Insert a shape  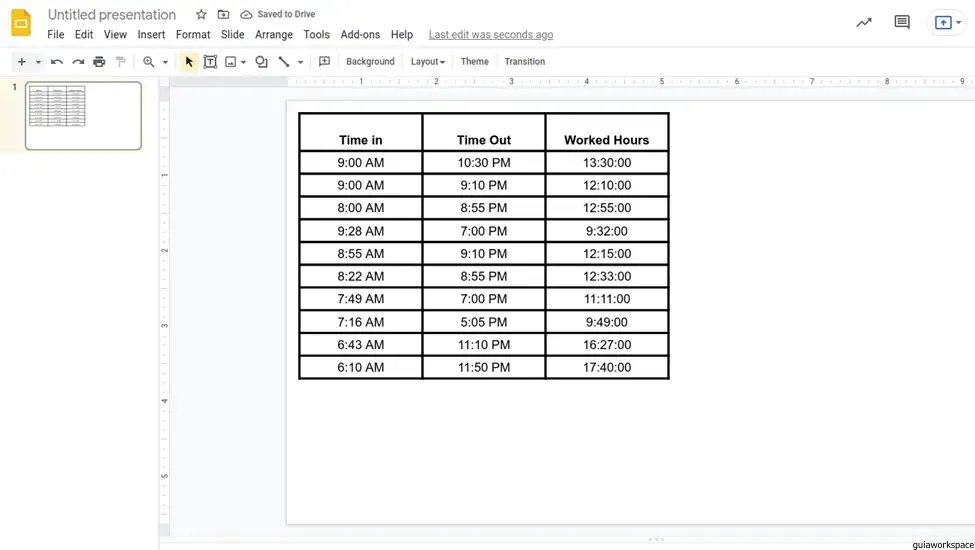click(x=261, y=62)
